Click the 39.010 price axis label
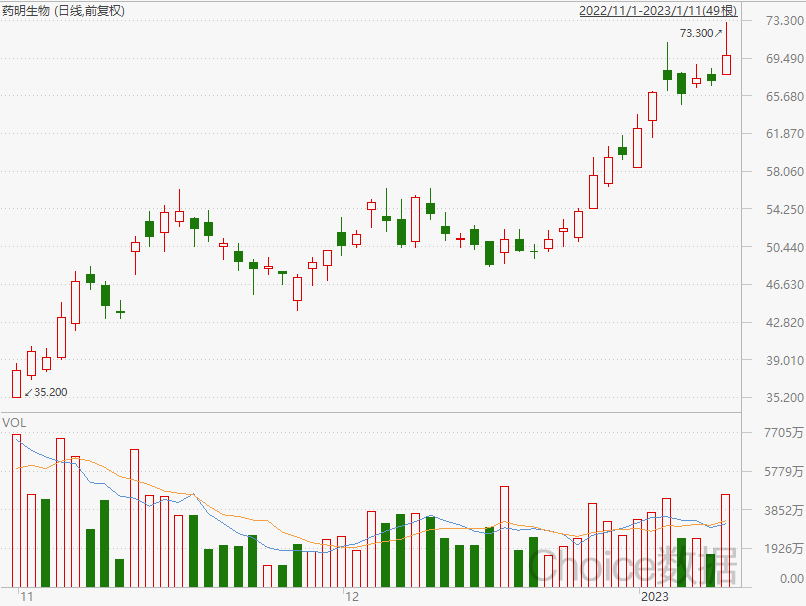Image resolution: width=806 pixels, height=606 pixels. pyautogui.click(x=784, y=360)
